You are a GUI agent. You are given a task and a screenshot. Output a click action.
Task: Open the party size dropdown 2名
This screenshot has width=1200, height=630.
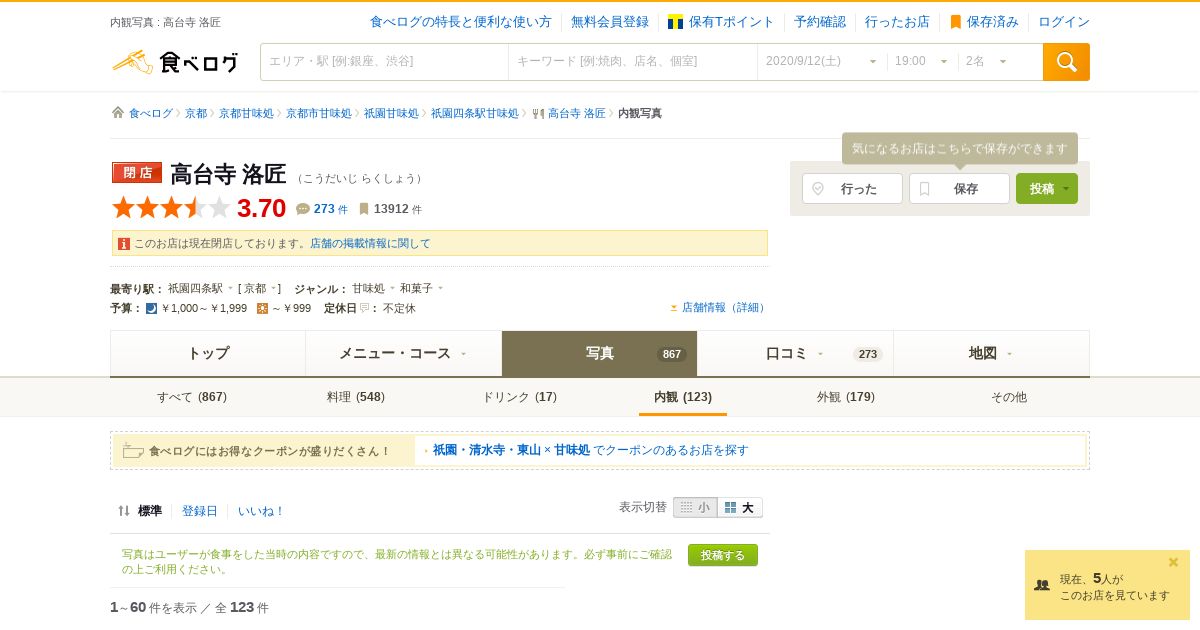[987, 62]
